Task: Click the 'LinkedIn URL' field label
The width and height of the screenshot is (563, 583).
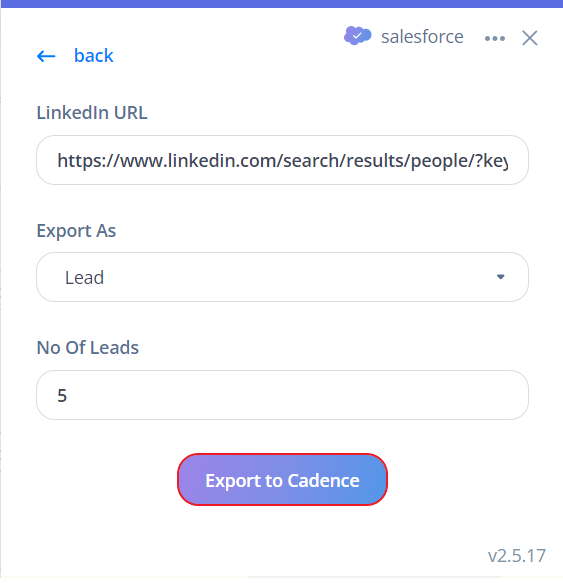Action: tap(92, 112)
